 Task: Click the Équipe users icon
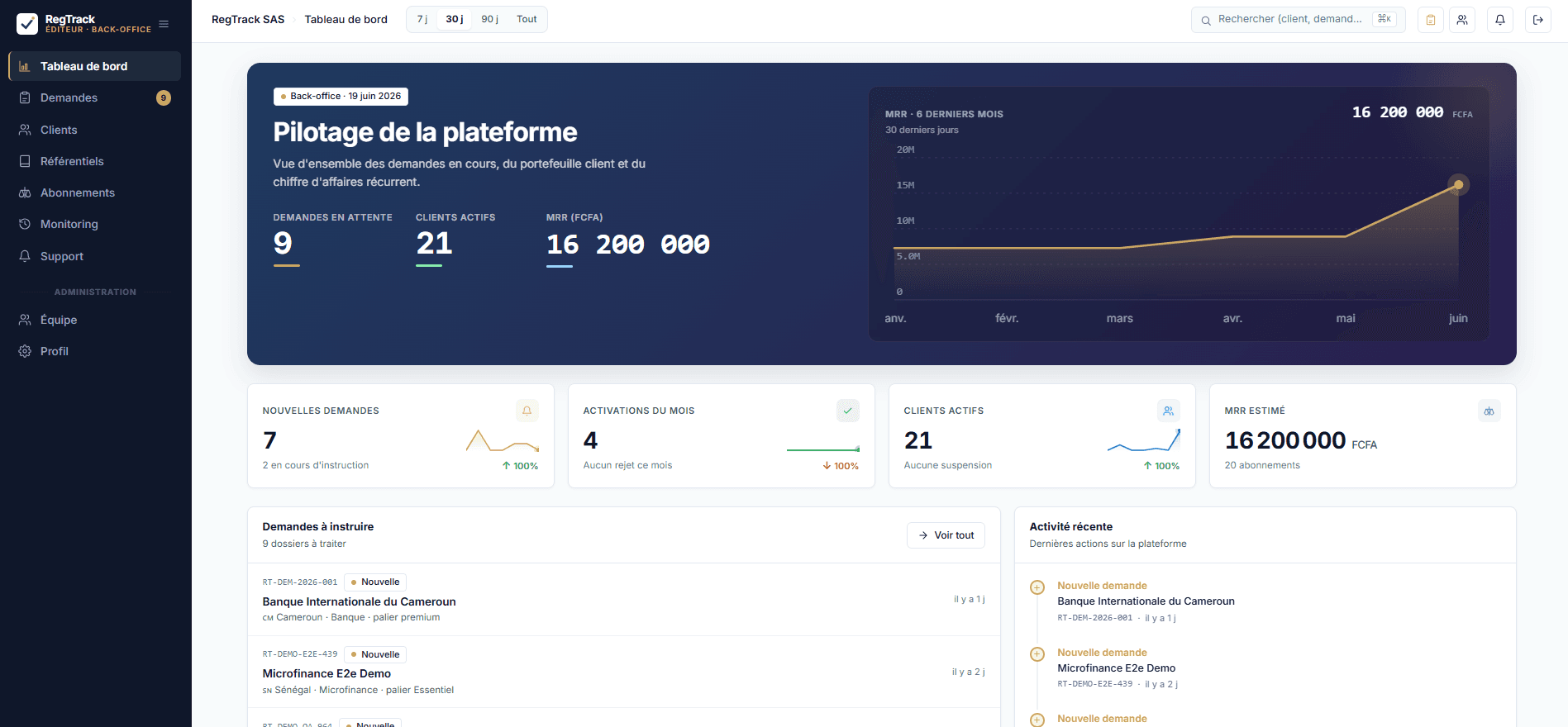pyautogui.click(x=25, y=320)
